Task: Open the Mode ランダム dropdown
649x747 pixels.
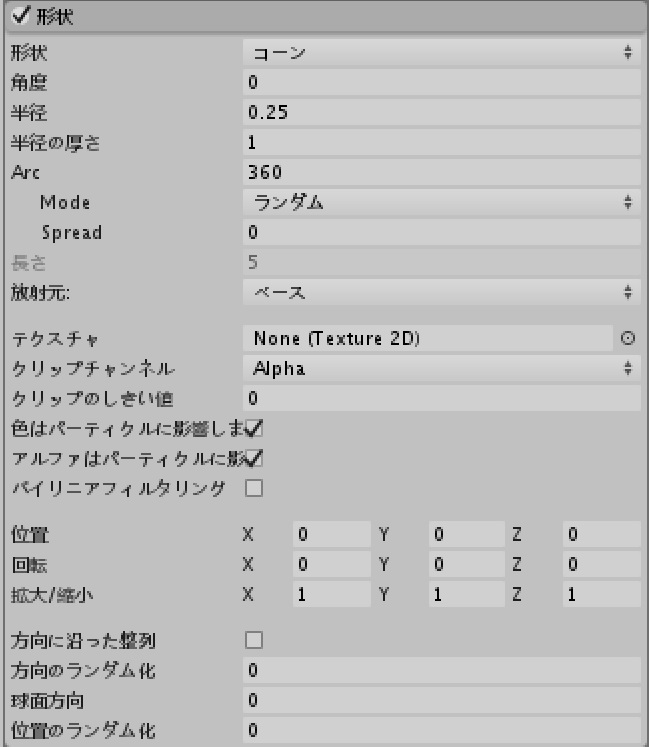Action: [x=440, y=203]
